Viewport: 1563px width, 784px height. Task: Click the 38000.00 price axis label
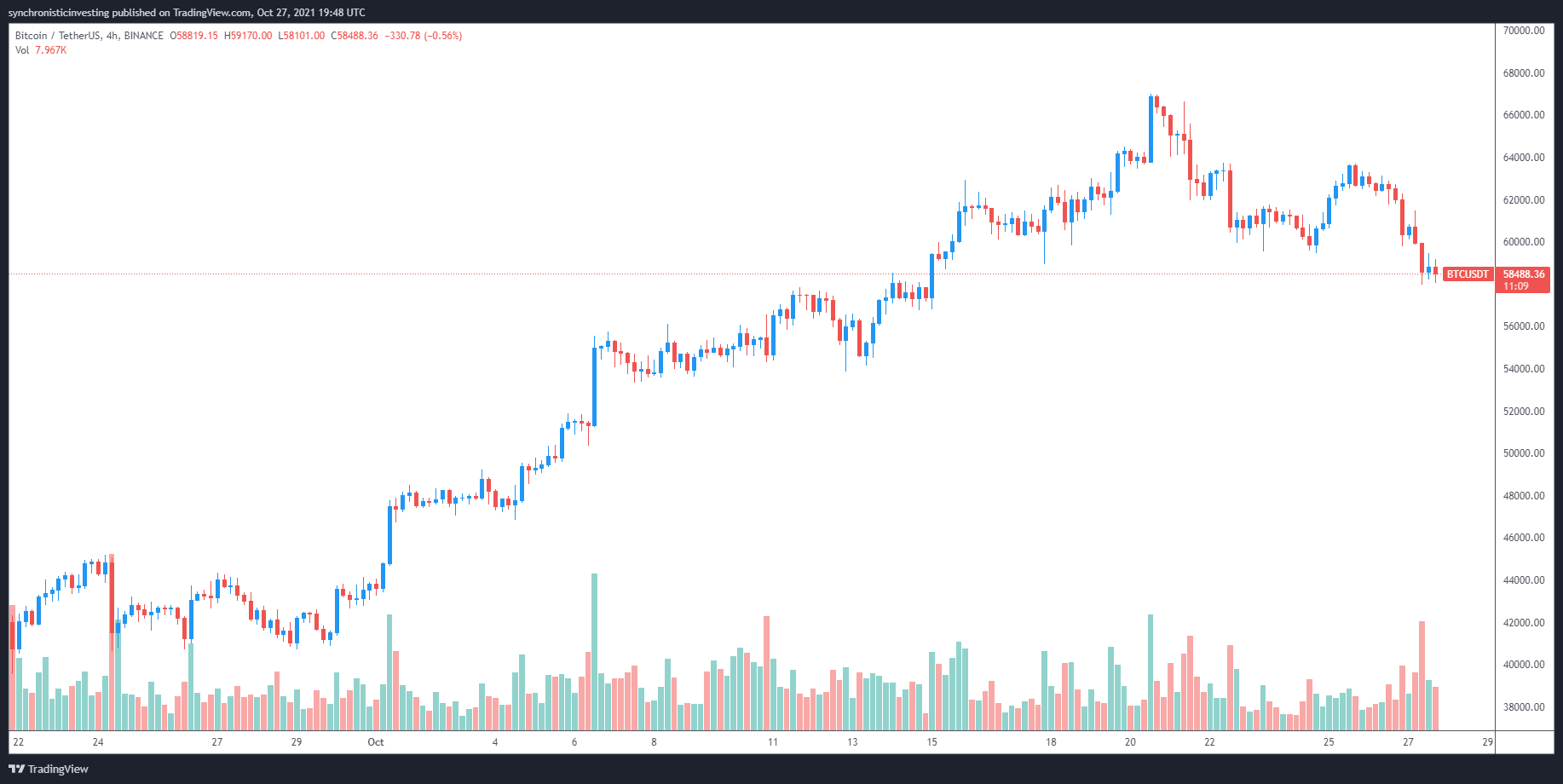(1524, 707)
